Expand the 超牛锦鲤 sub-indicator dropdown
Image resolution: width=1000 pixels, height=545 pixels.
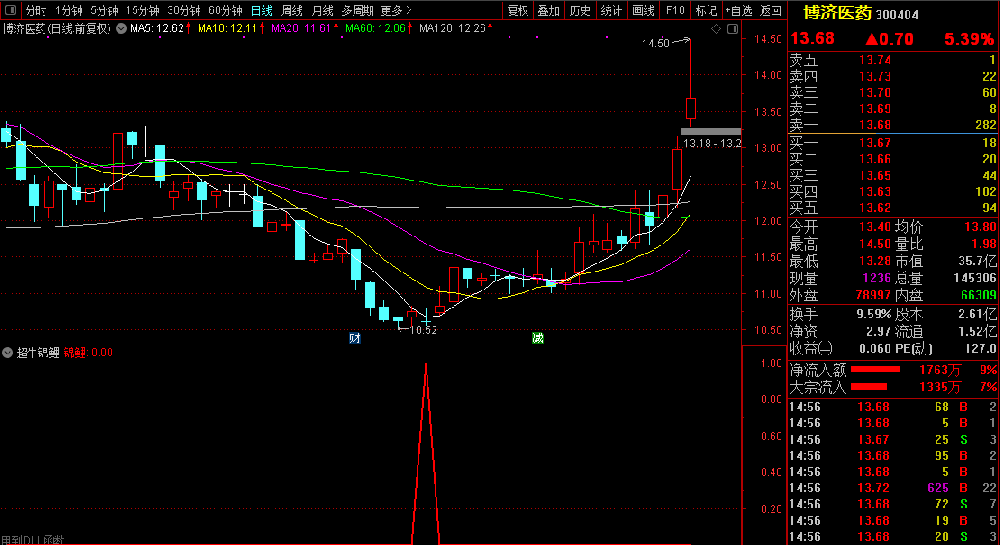[8, 352]
